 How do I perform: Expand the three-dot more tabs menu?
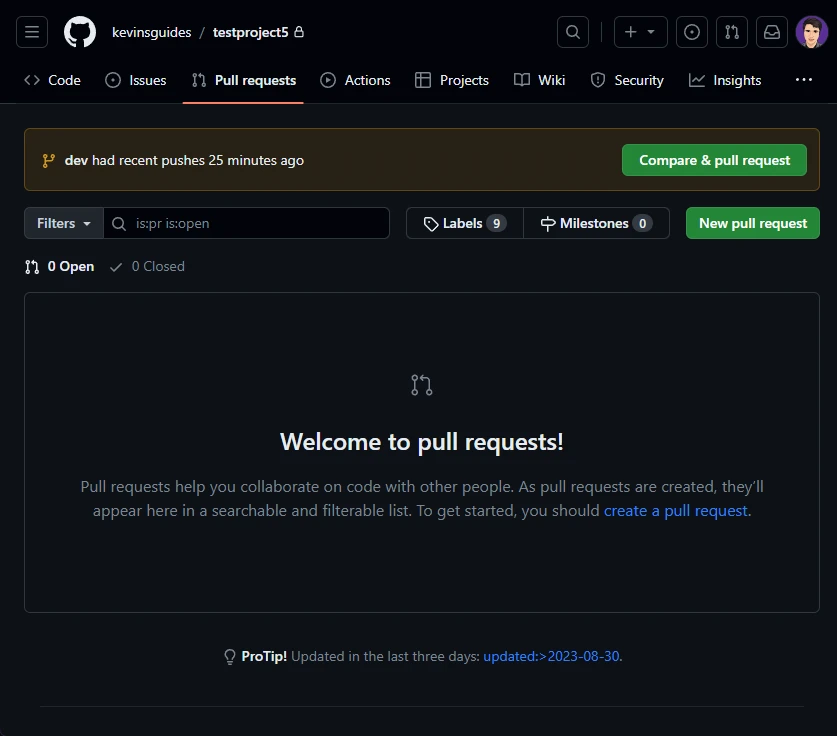[x=803, y=80]
